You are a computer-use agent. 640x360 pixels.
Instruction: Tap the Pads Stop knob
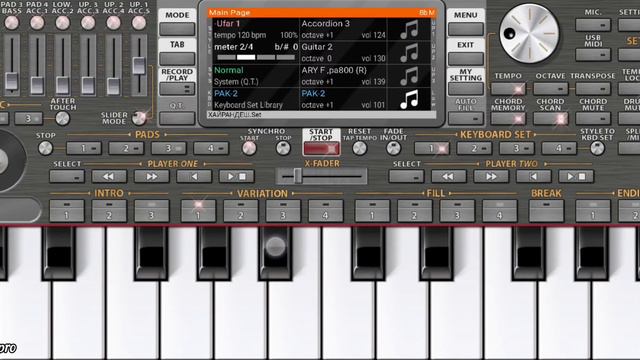pyautogui.click(x=45, y=148)
